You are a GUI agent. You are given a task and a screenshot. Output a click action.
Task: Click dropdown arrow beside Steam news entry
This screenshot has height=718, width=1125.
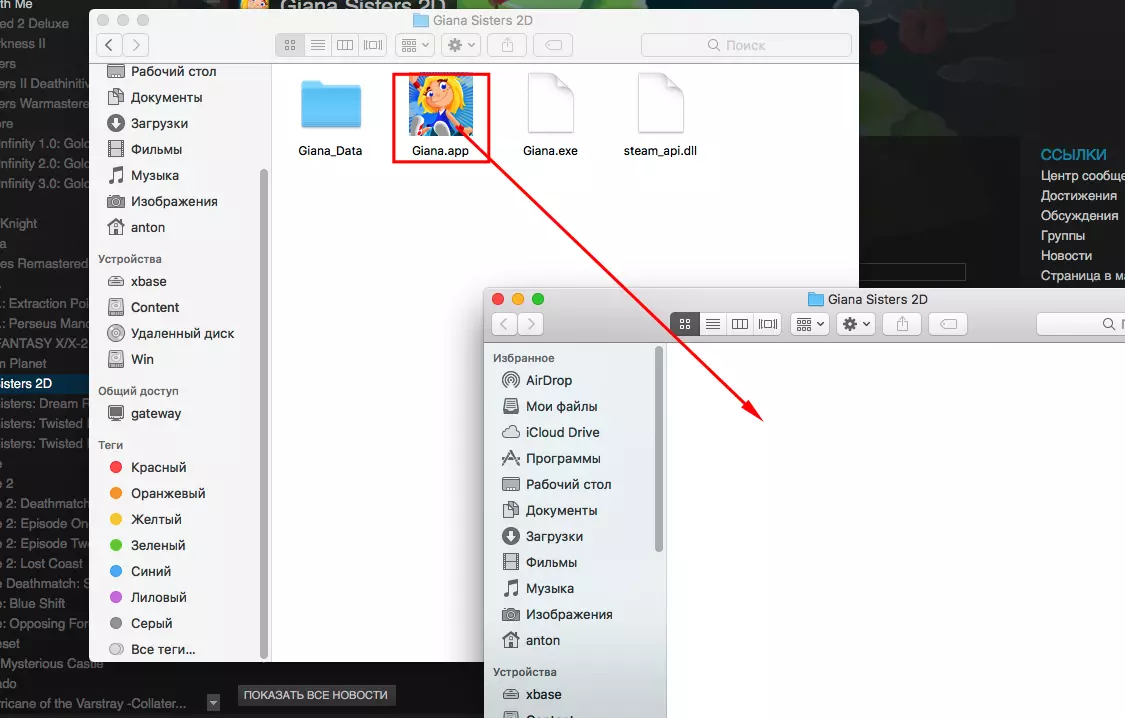point(213,703)
